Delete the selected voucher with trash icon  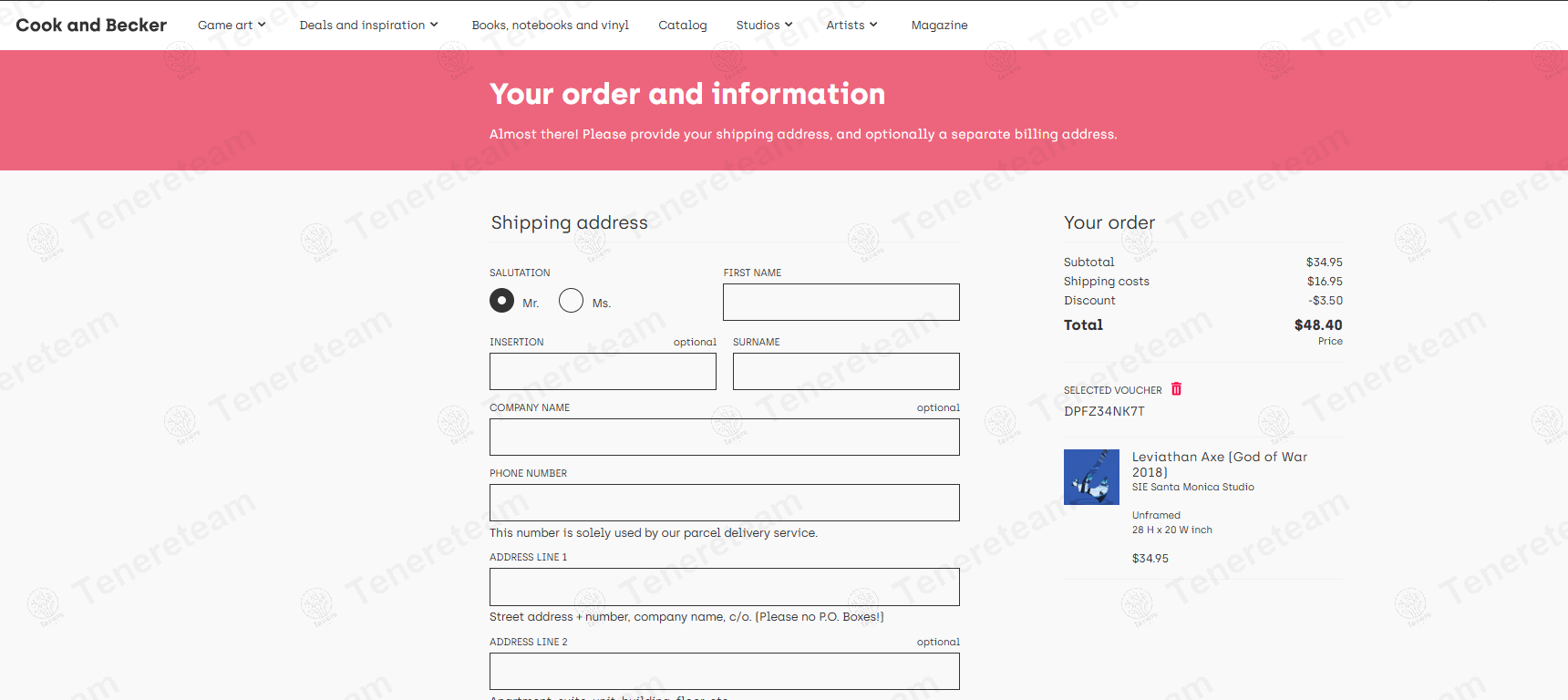click(1176, 389)
